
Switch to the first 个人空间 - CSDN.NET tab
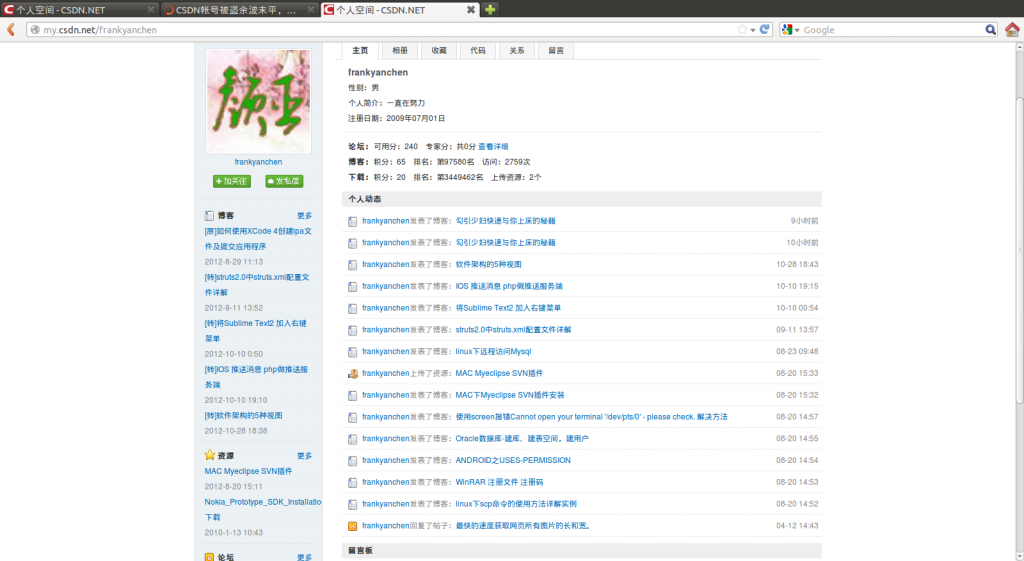click(x=78, y=10)
